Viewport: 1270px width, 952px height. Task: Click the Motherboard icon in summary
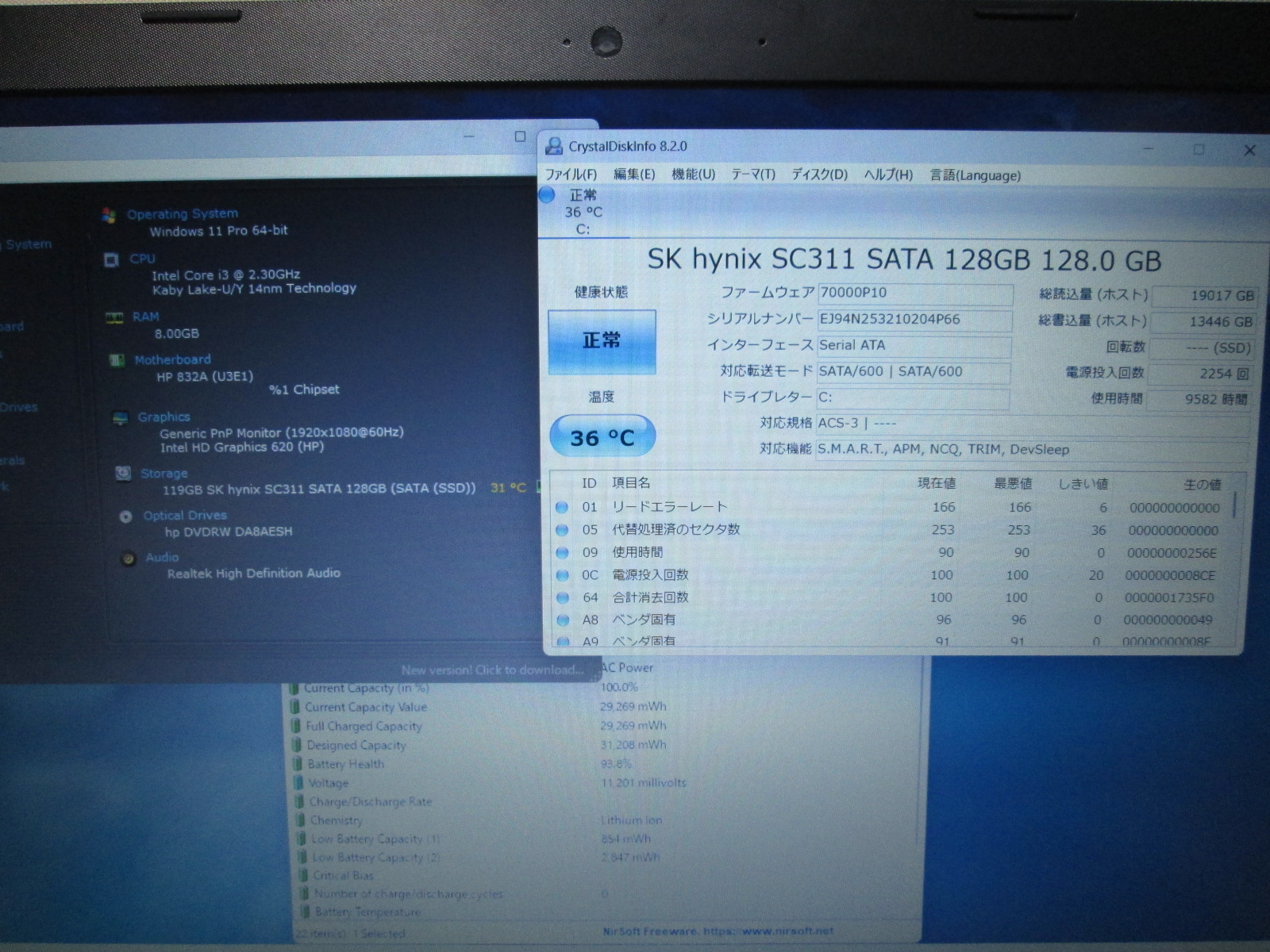pos(117,360)
